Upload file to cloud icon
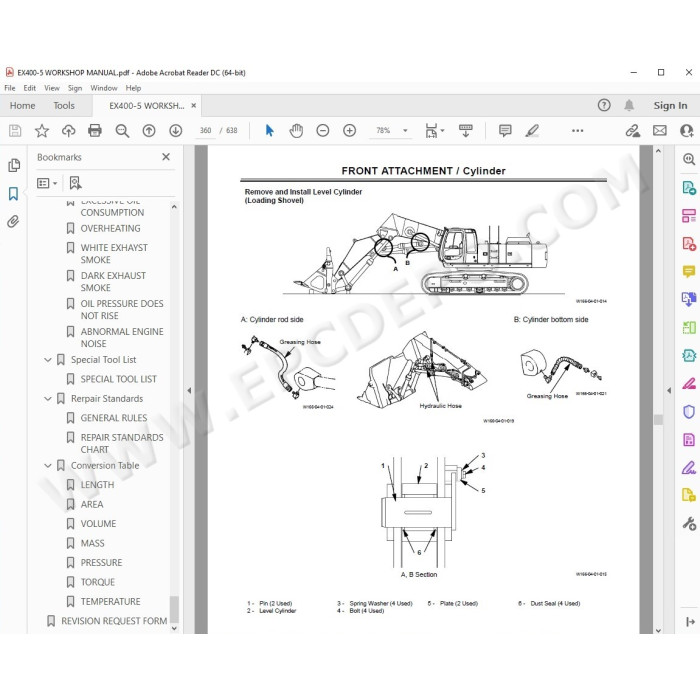700x700 pixels. coord(68,130)
